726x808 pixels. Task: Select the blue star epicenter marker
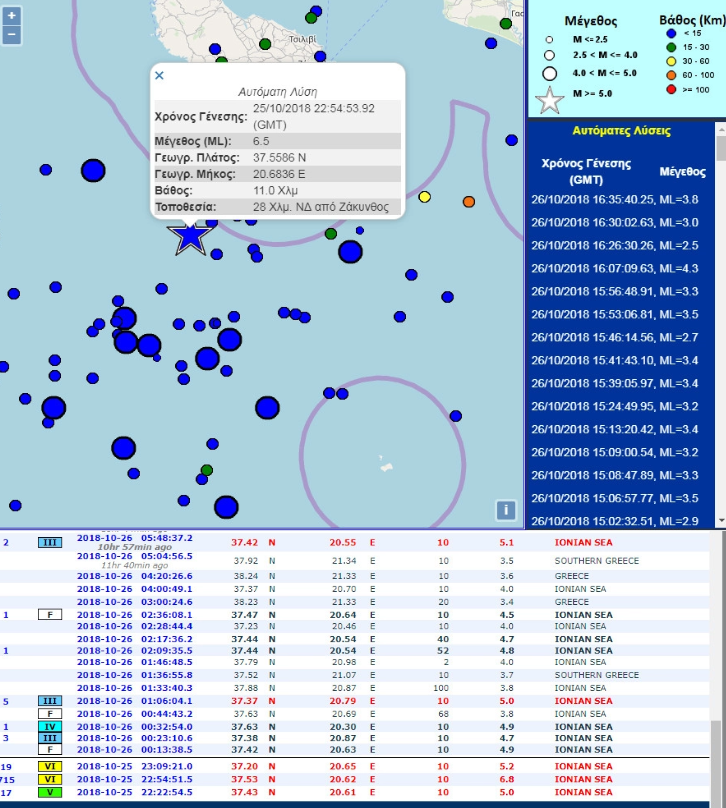[x=190, y=236]
